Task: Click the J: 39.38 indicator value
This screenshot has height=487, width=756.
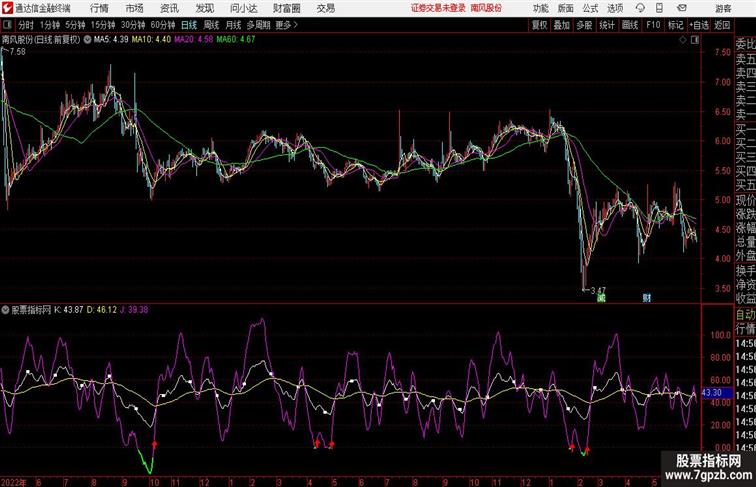Action: 134,310
